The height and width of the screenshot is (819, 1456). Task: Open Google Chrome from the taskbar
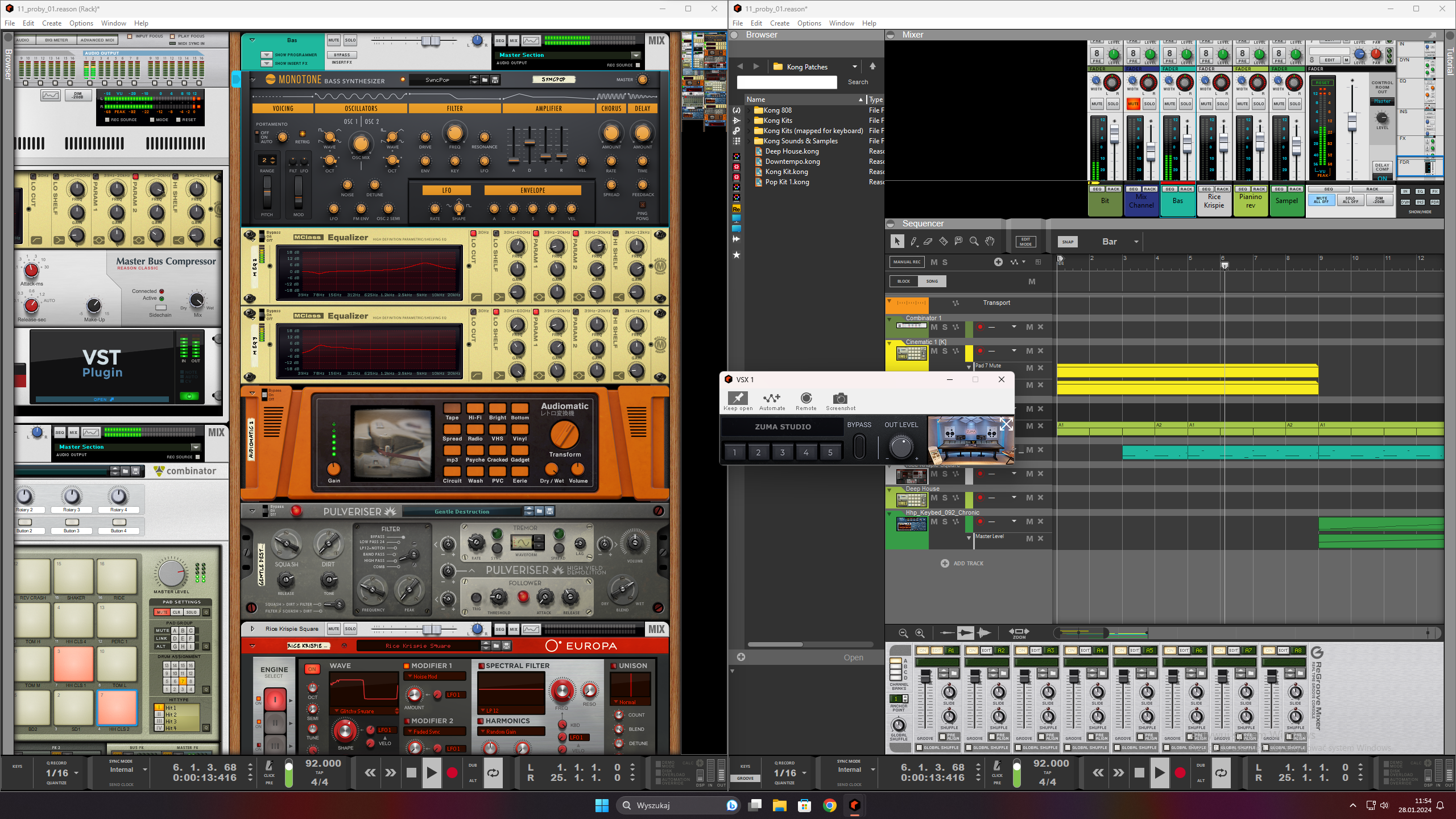829,805
